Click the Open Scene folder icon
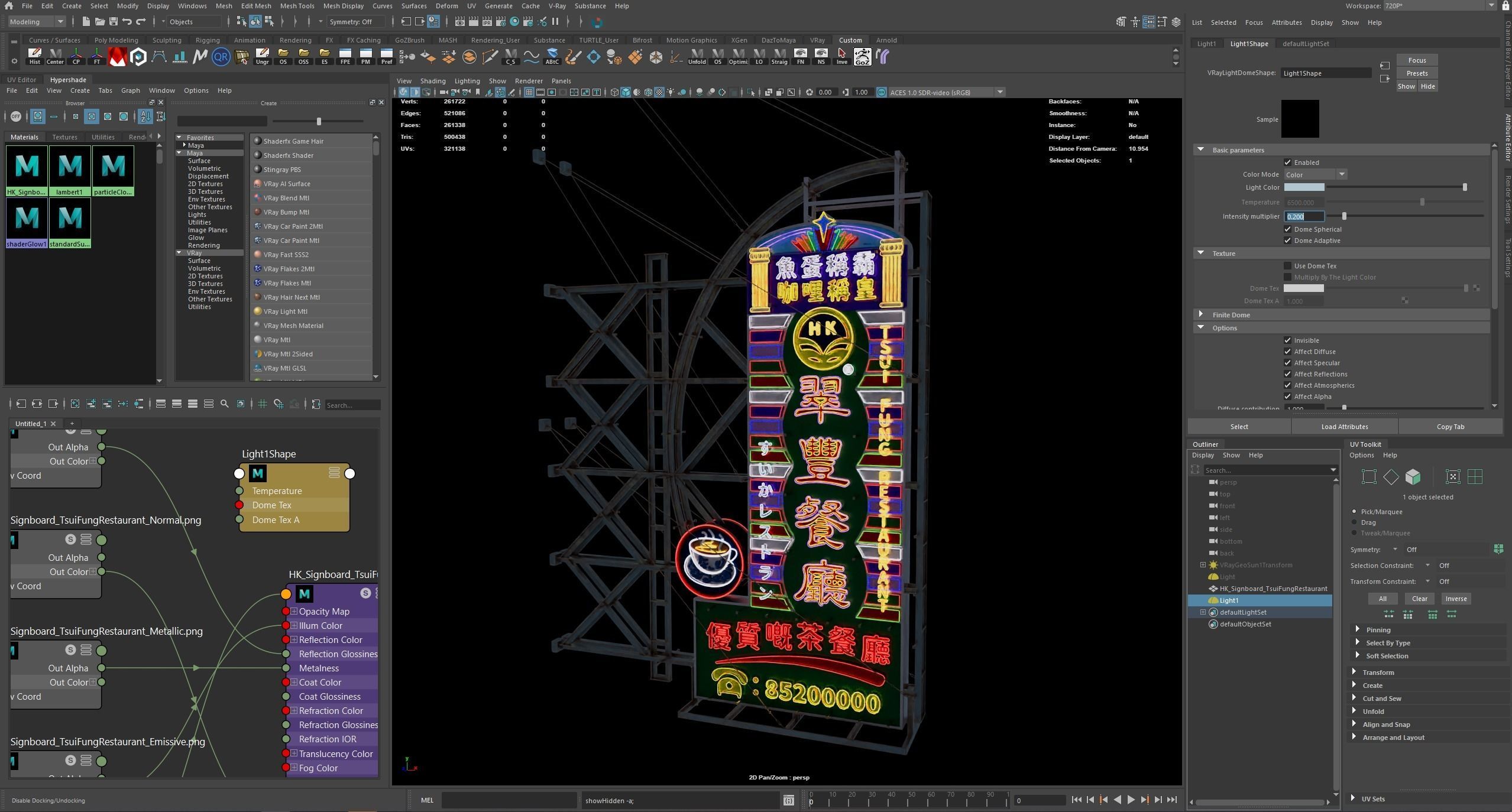1512x812 pixels. pyautogui.click(x=99, y=22)
